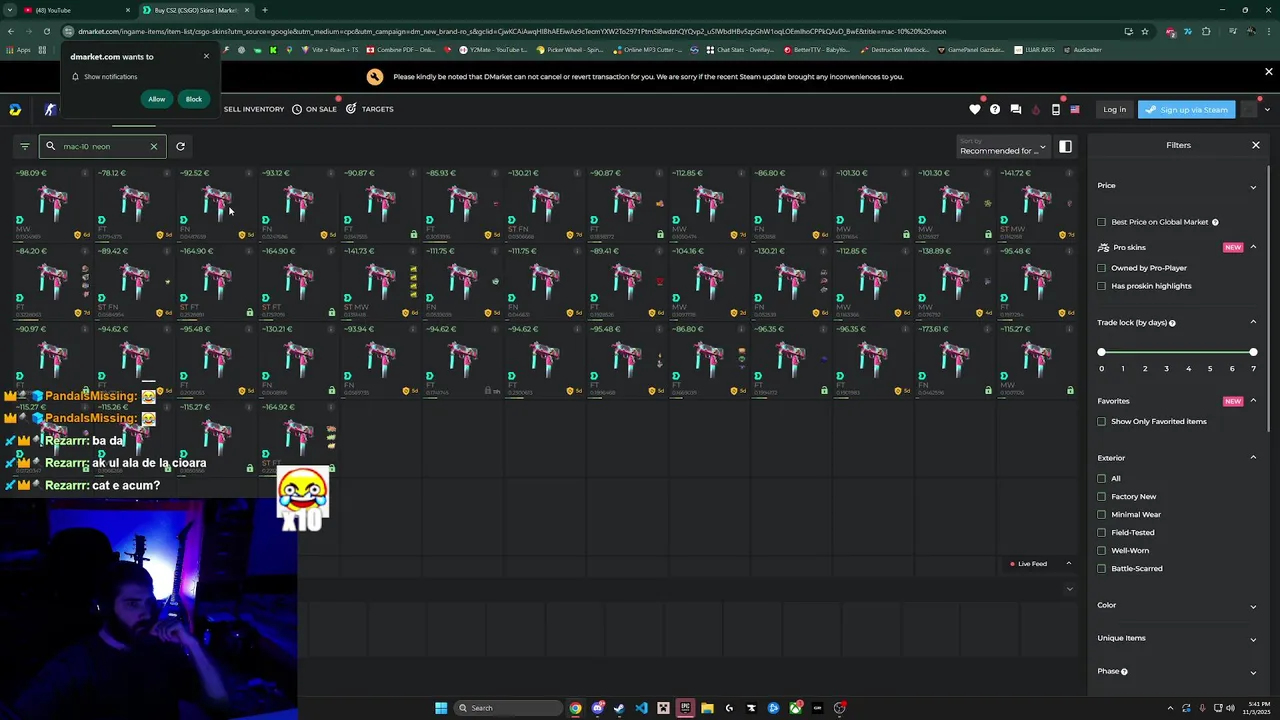This screenshot has height=720, width=1280.
Task: Click Sign up via Steam
Action: click(x=1186, y=109)
